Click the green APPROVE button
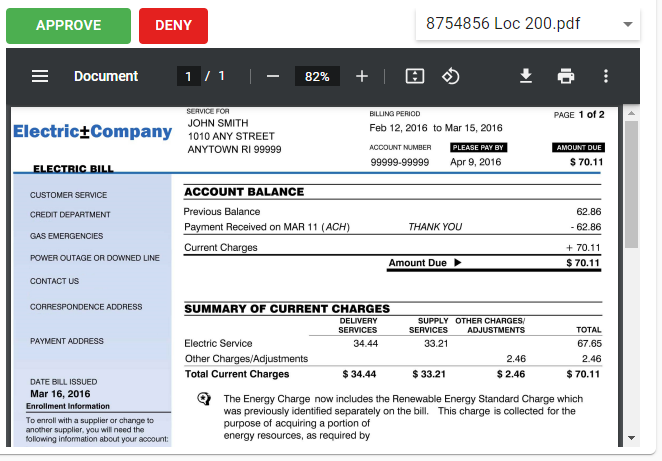This screenshot has height=461, width=662. click(x=68, y=26)
